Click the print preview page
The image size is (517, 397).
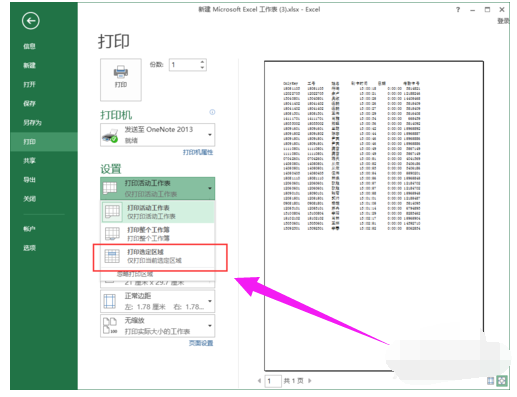[x=374, y=216]
